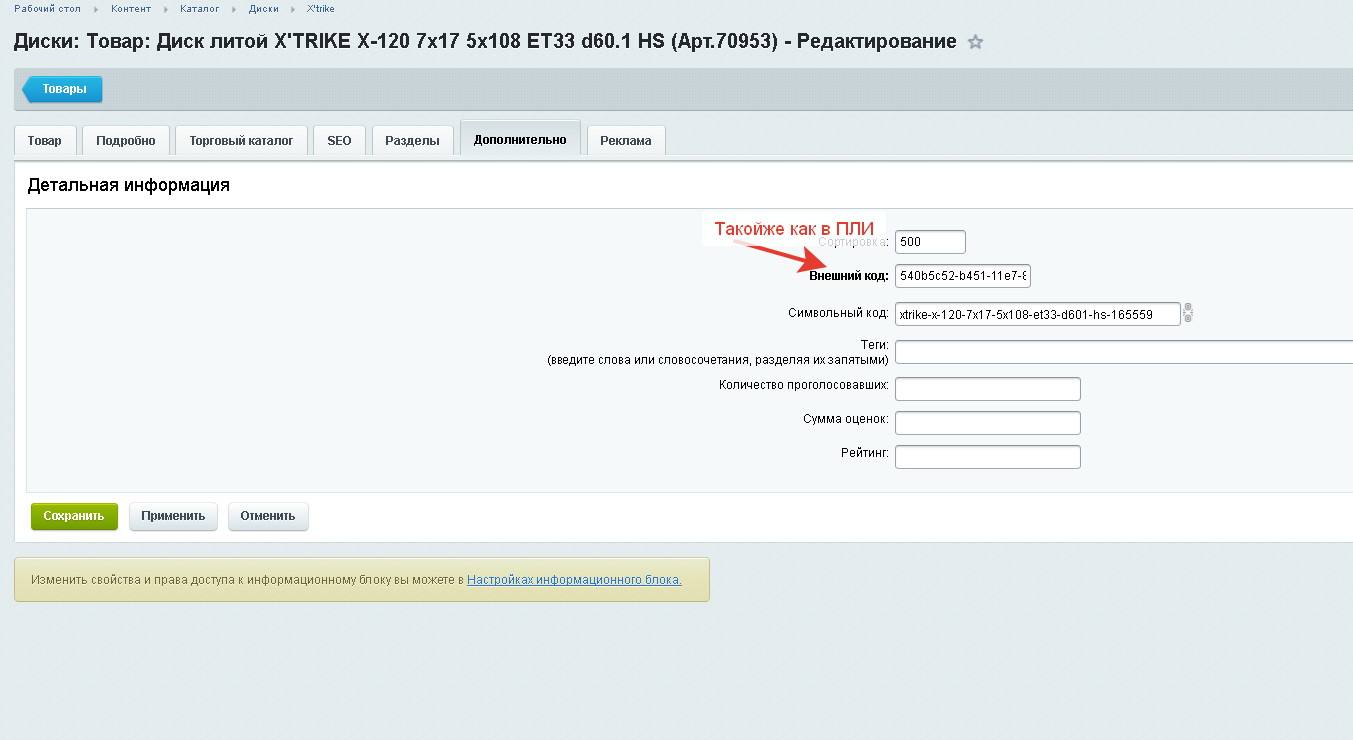Click the Детальная информация heading
The width and height of the screenshot is (1353, 740).
(128, 185)
